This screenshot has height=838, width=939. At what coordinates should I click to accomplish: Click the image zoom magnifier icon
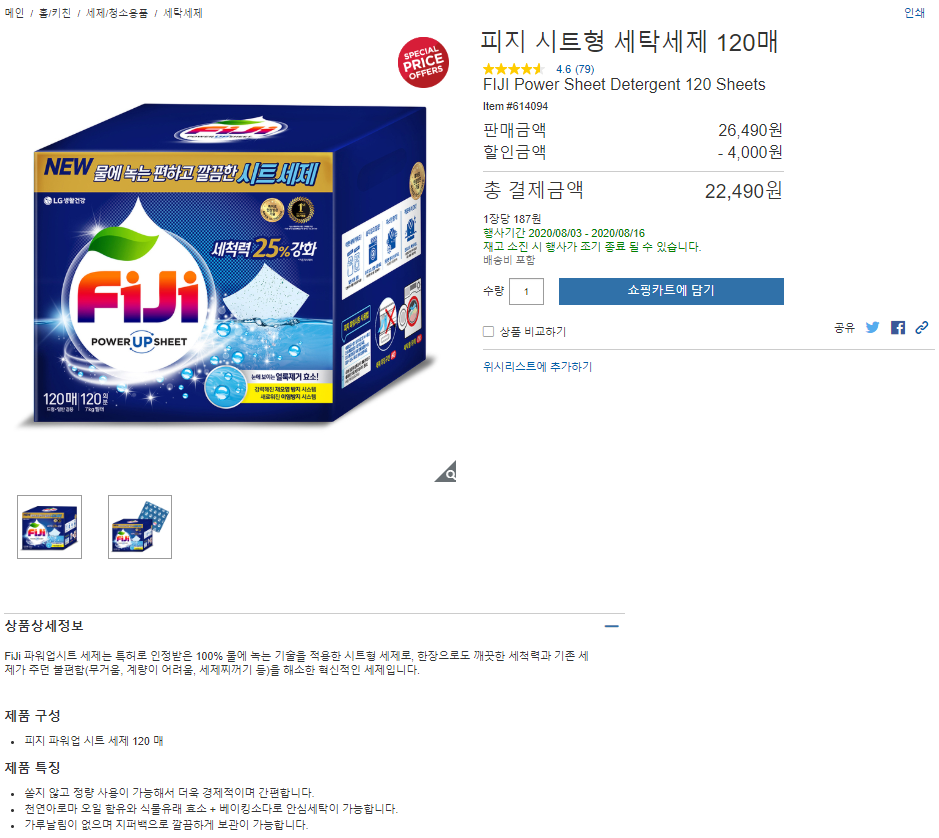[446, 471]
